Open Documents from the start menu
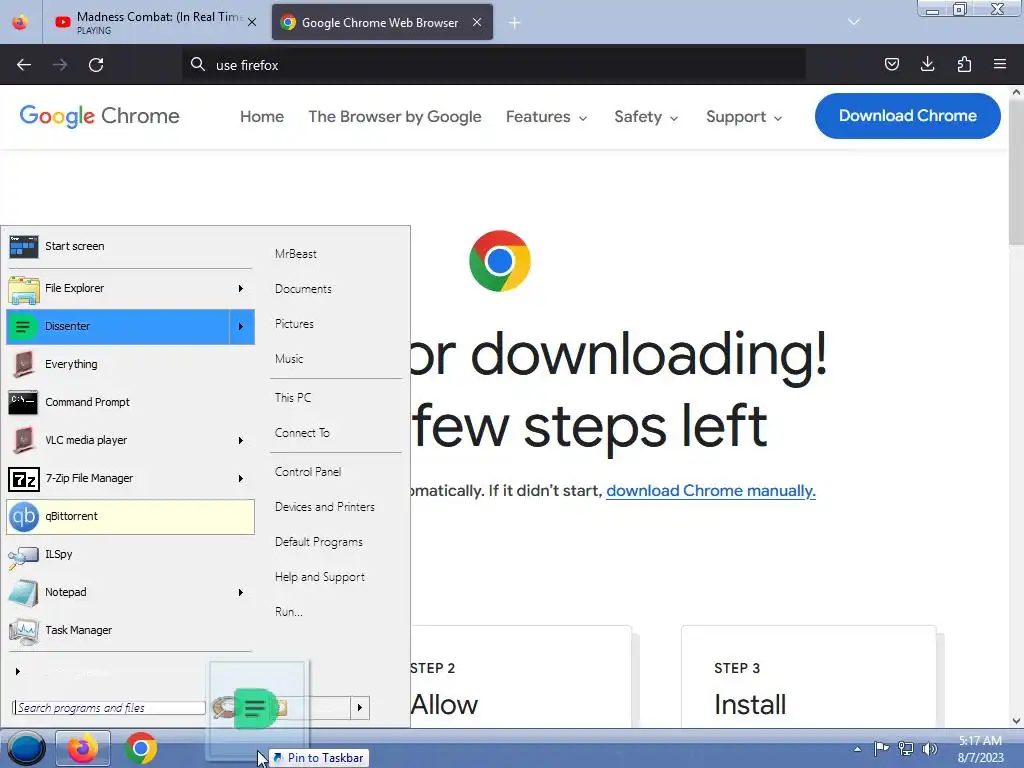This screenshot has height=768, width=1024. [303, 289]
